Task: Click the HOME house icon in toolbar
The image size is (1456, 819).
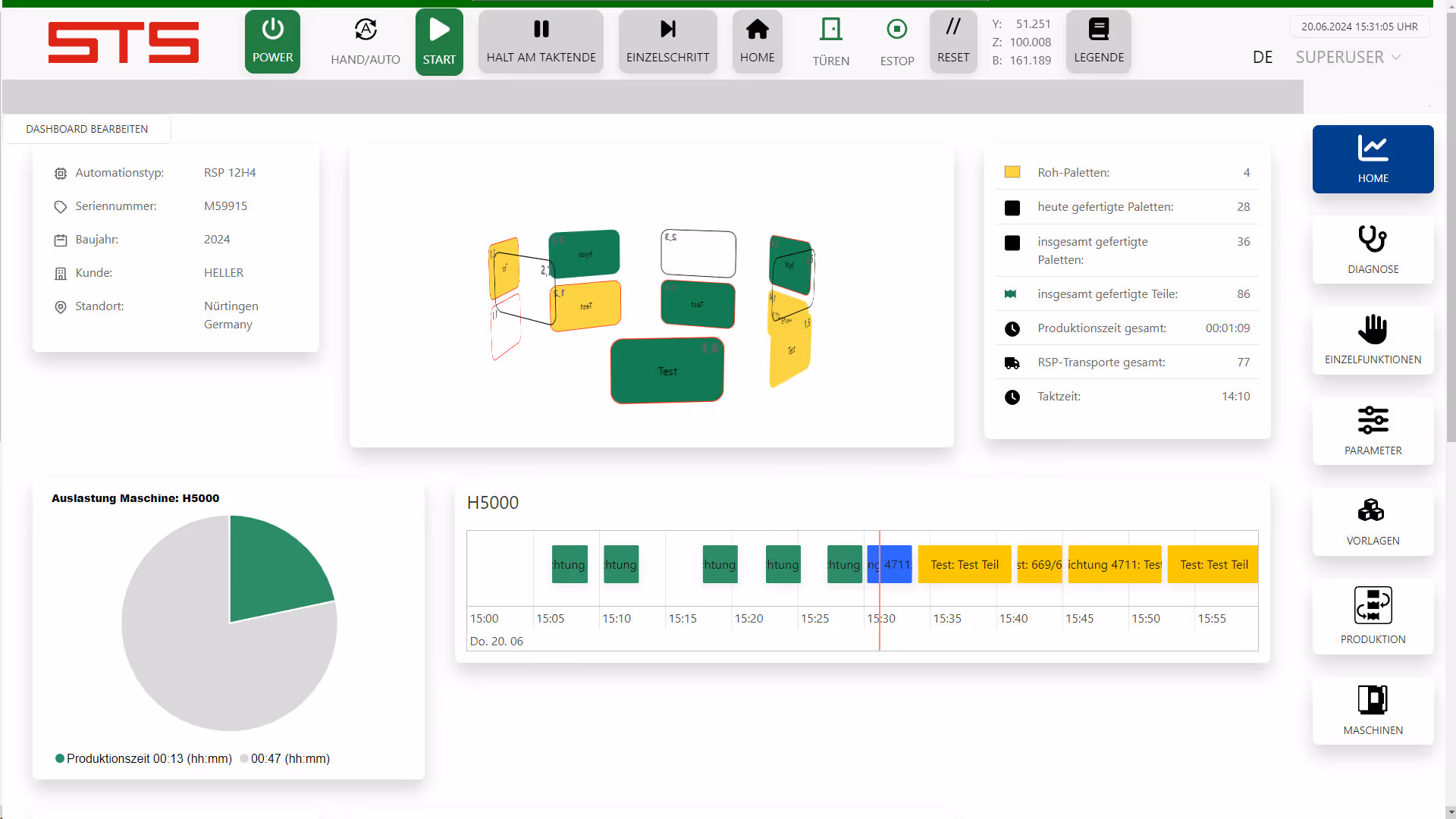Action: [757, 30]
